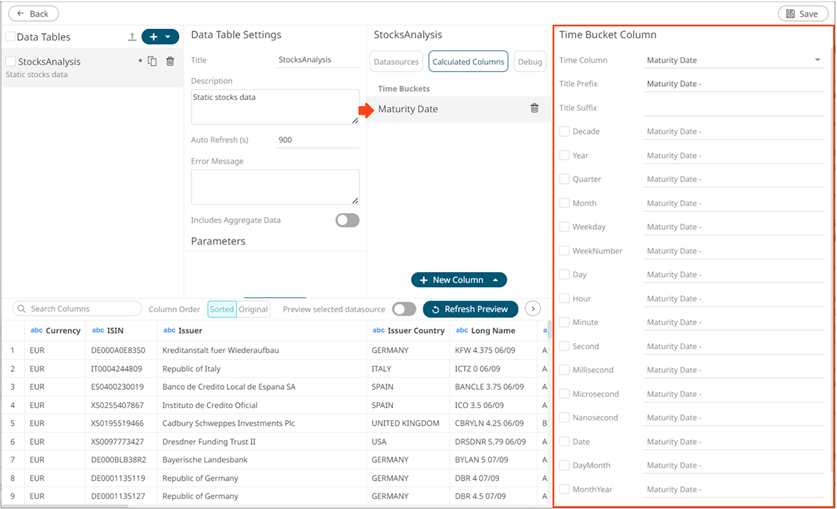
Task: Edit the Auto Refresh value 900
Action: (x=318, y=140)
